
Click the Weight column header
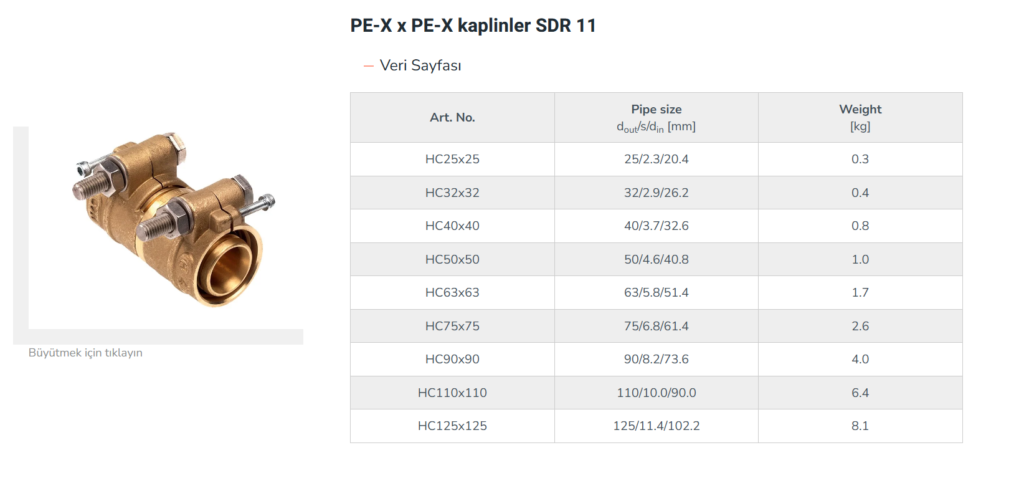[x=860, y=117]
